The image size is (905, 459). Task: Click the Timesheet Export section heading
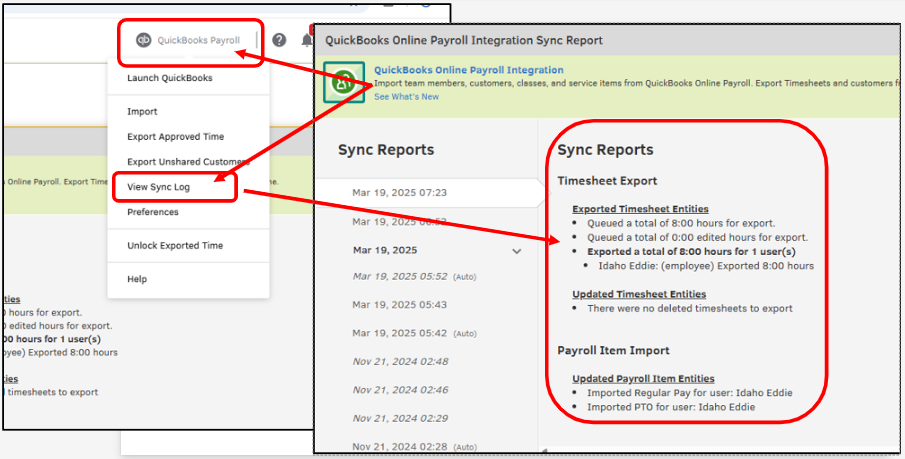pos(607,181)
